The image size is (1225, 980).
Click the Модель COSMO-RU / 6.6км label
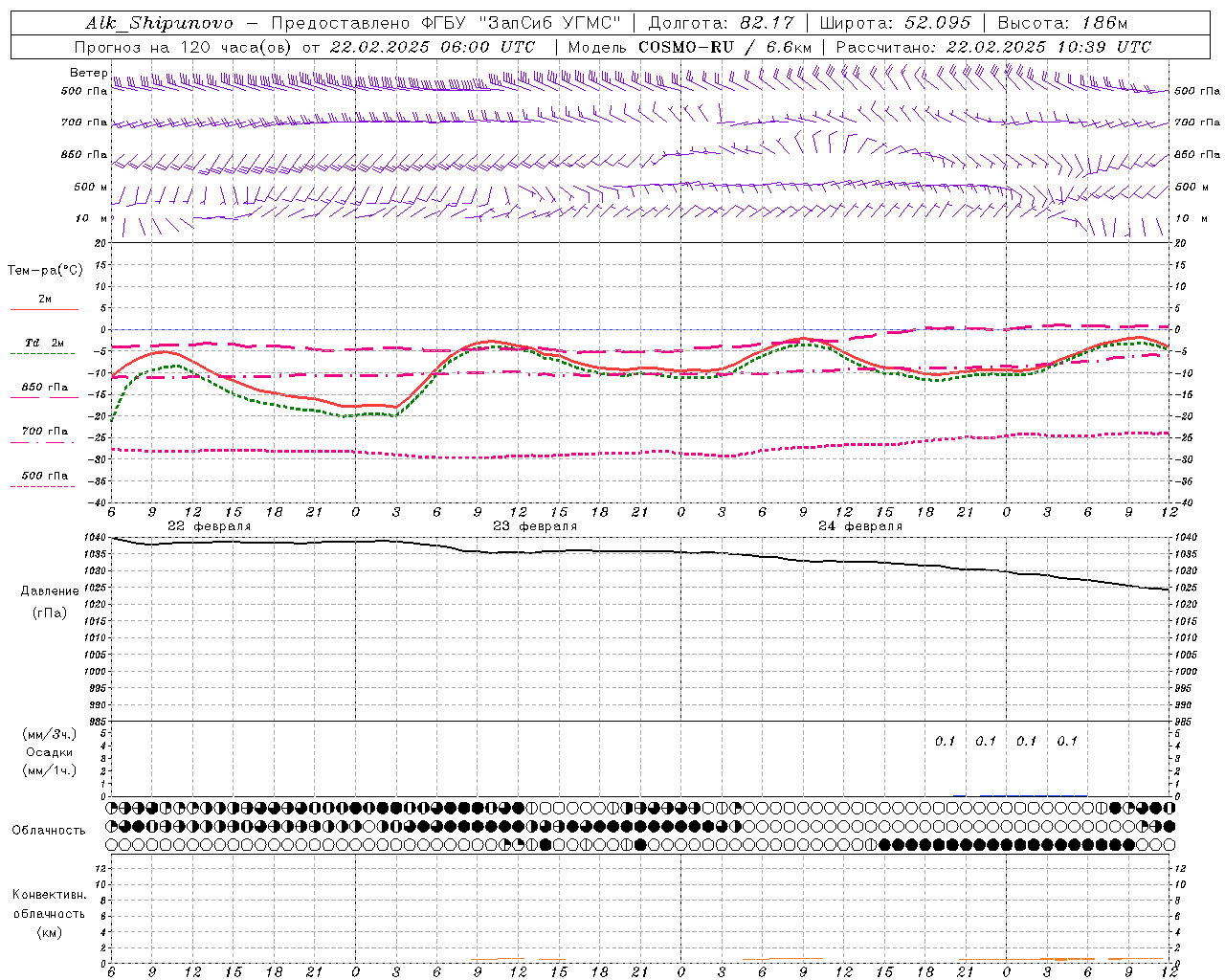coord(689,47)
